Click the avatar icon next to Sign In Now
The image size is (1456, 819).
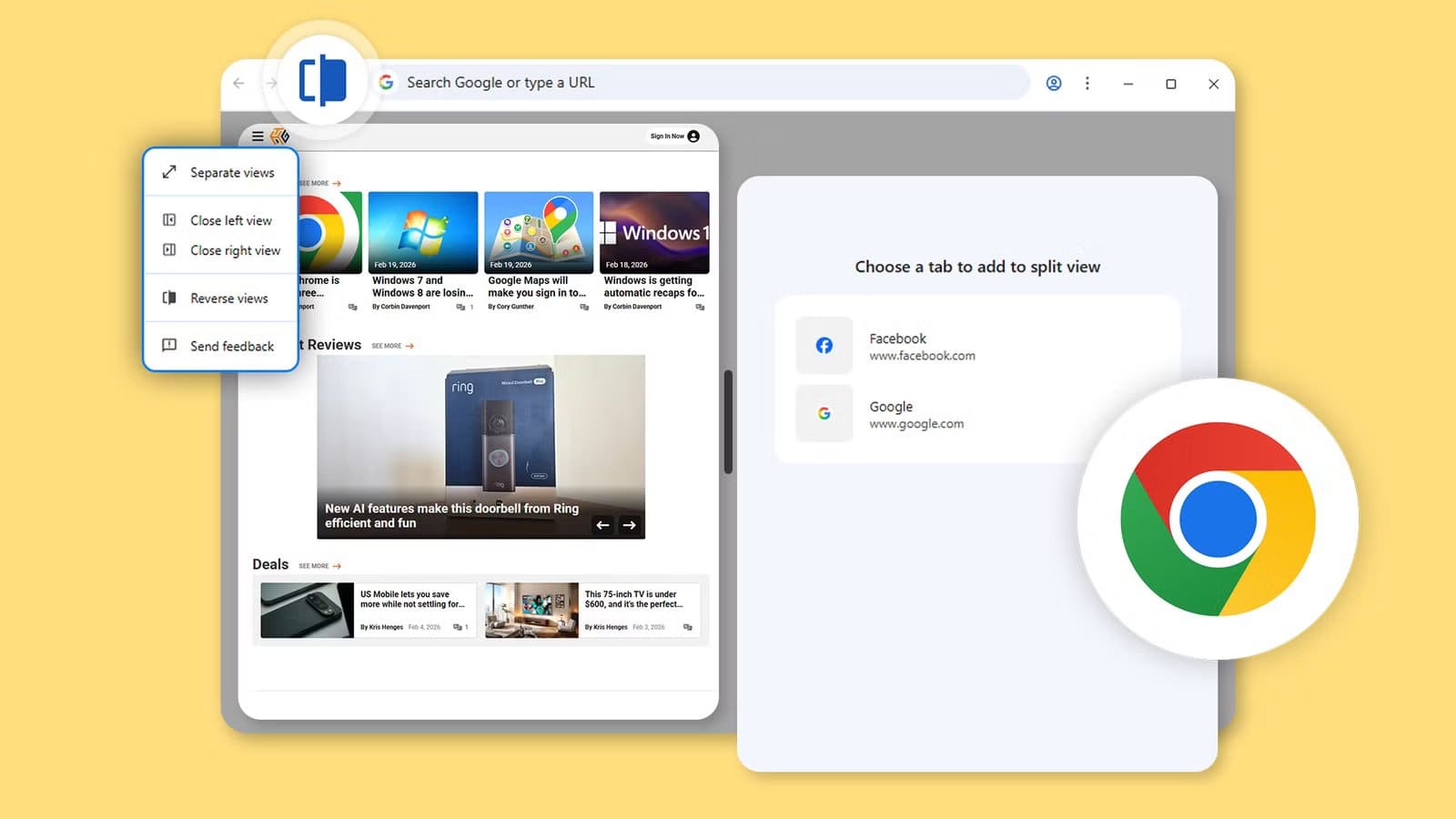(x=692, y=136)
